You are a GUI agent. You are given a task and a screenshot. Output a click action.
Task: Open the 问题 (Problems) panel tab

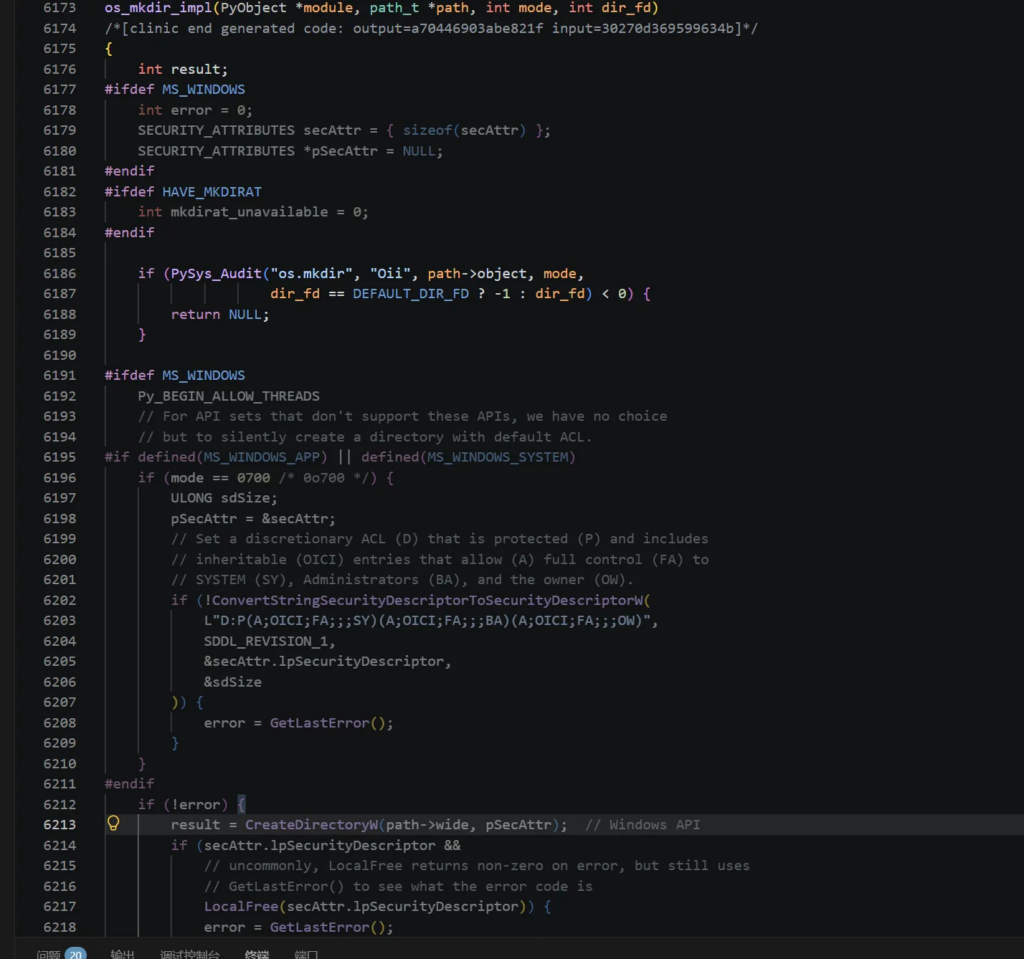pyautogui.click(x=48, y=954)
